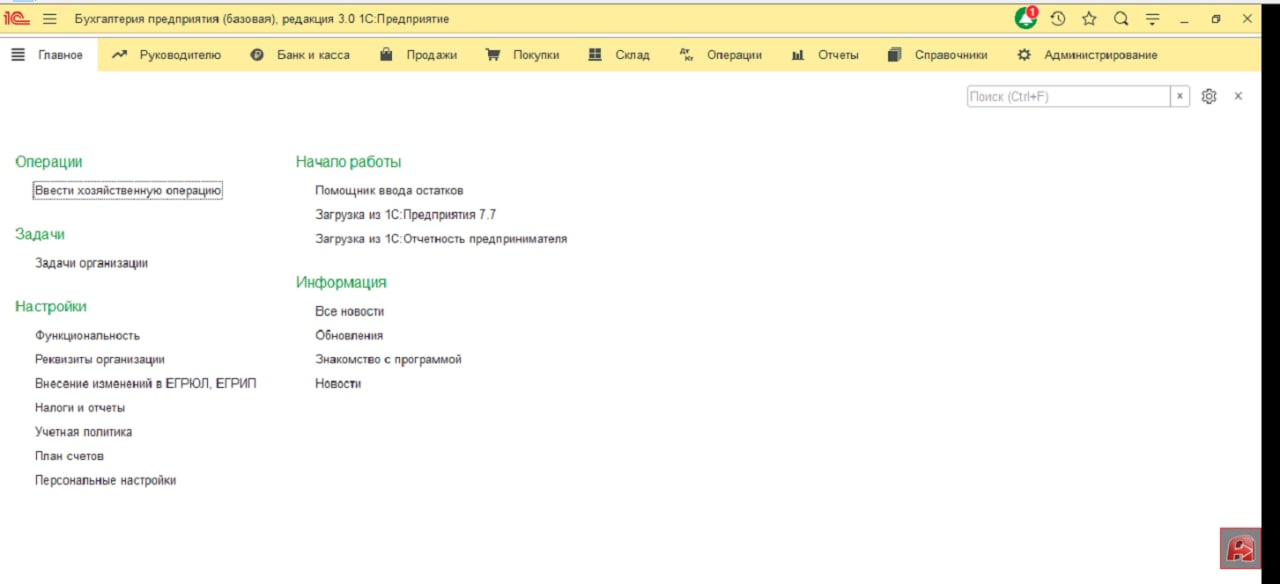Open the Руководителю section
Screen dimensions: 1280x584
pyautogui.click(x=180, y=55)
